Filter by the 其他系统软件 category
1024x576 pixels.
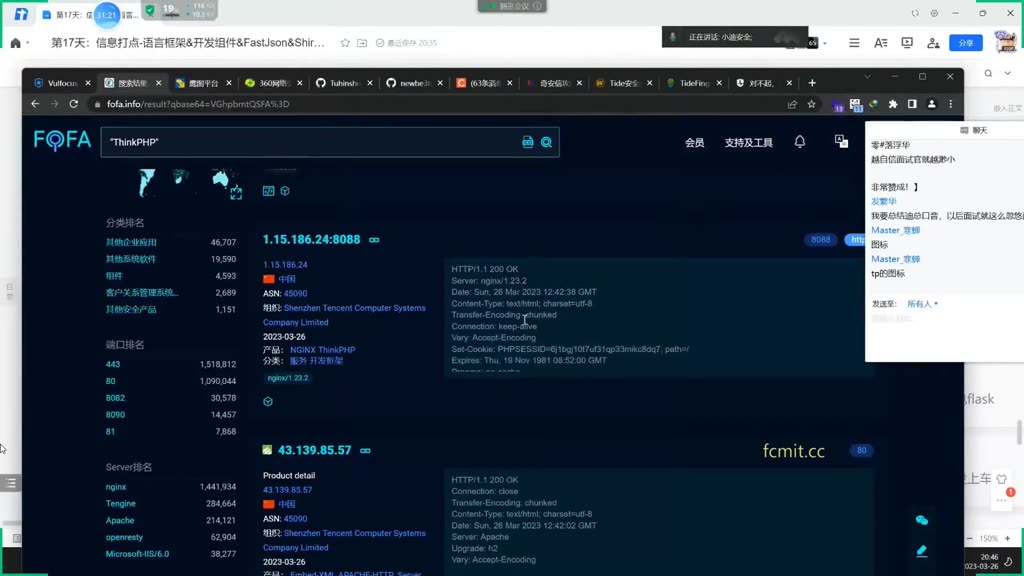click(x=131, y=259)
